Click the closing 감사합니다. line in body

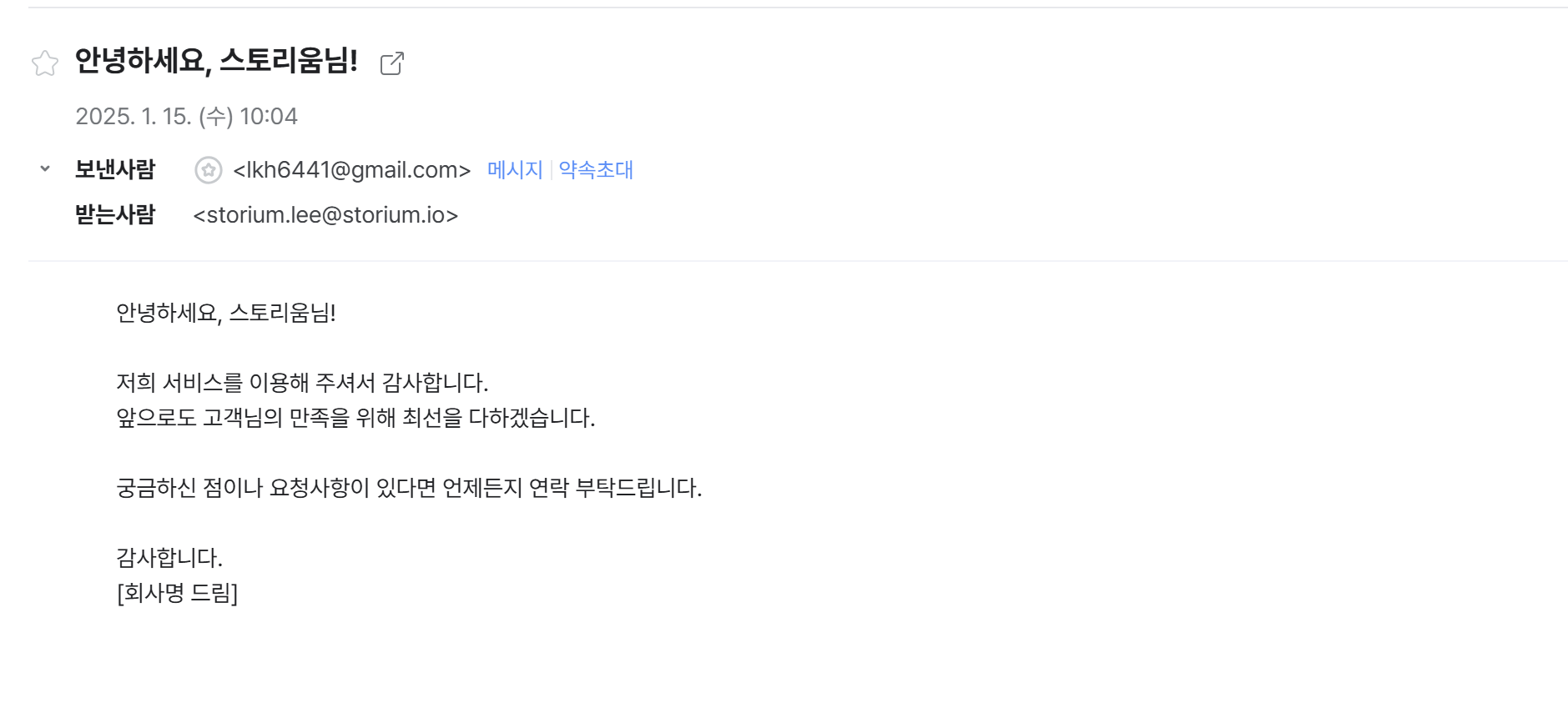[x=169, y=558]
